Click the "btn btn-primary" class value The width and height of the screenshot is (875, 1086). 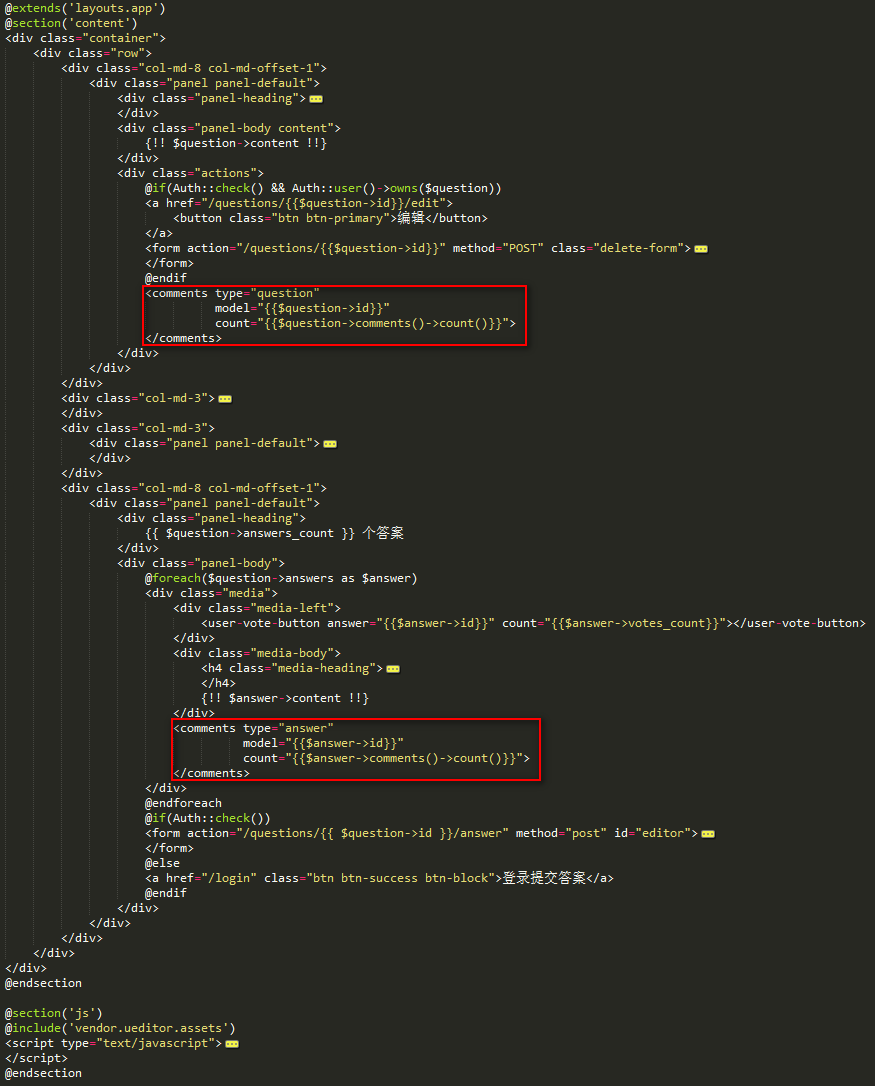330,218
